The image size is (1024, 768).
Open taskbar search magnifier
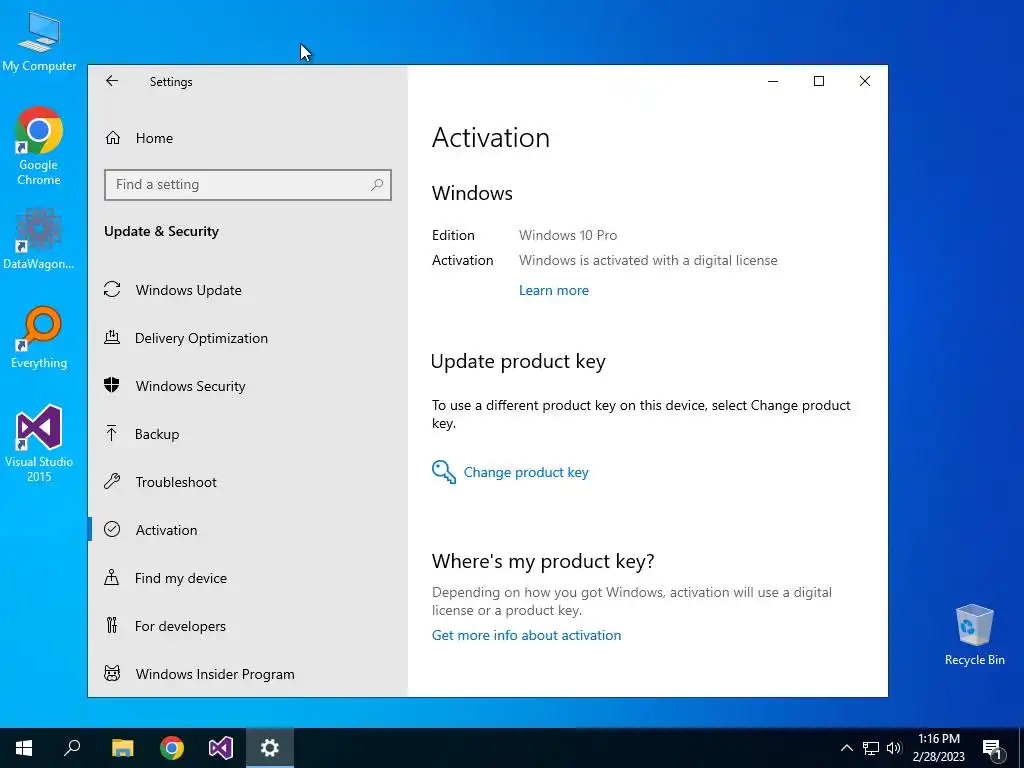(x=72, y=748)
